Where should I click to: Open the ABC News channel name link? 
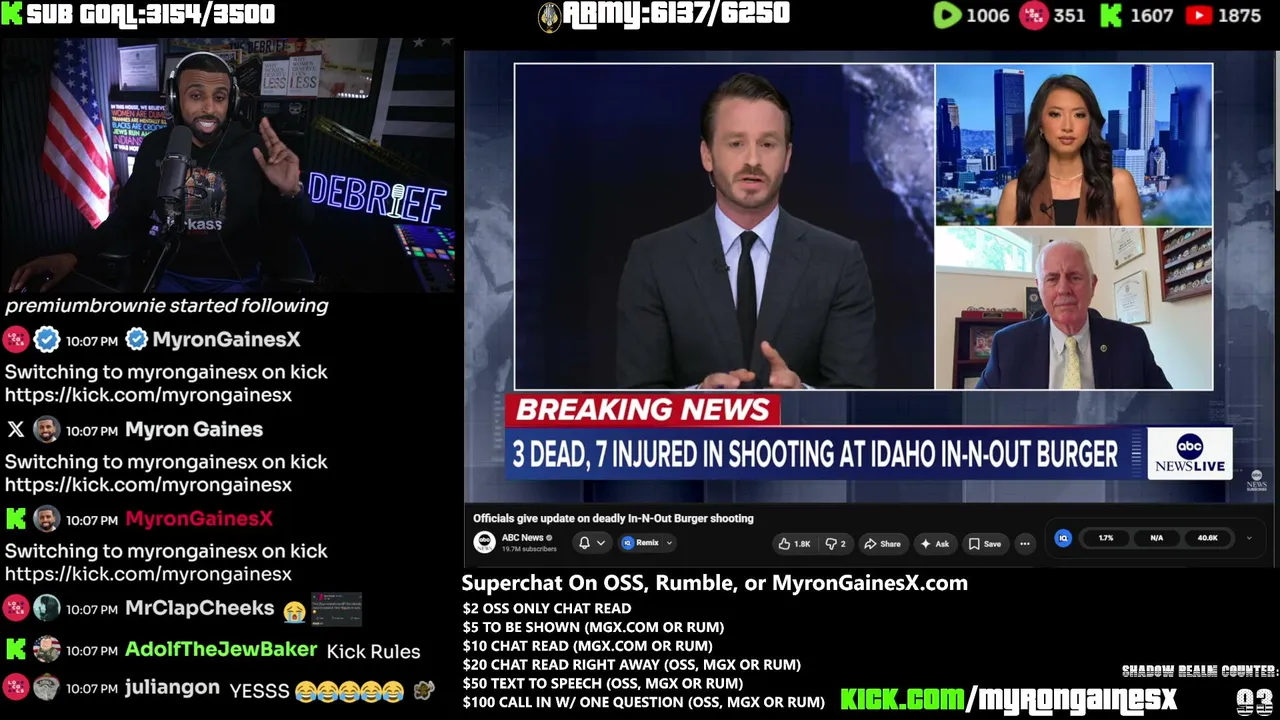point(522,538)
